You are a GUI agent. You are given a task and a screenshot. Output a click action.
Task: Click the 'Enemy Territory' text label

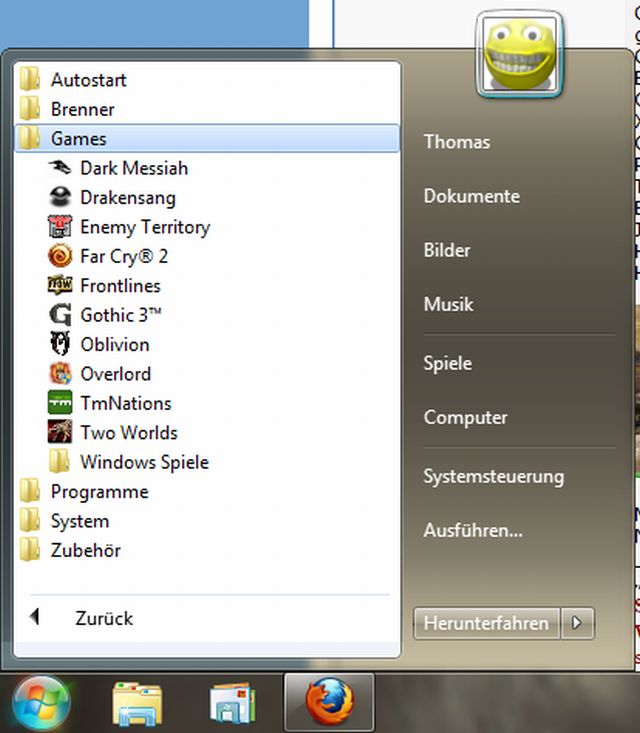click(x=145, y=227)
